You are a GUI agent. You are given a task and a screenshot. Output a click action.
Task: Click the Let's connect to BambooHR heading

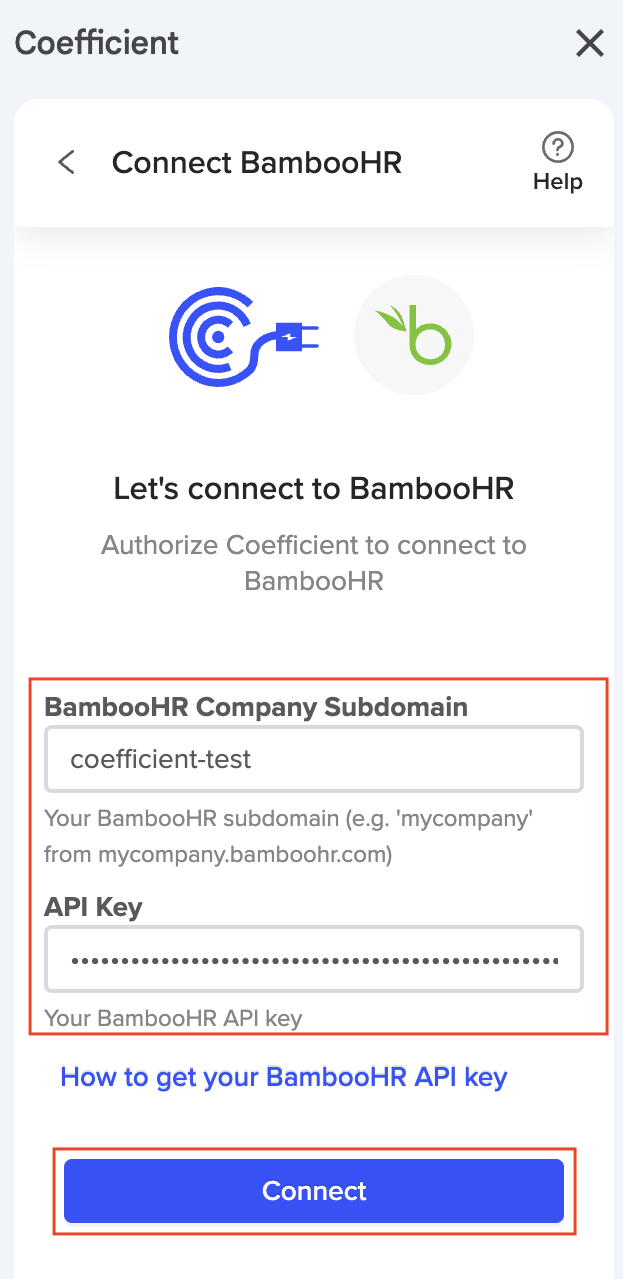click(314, 489)
